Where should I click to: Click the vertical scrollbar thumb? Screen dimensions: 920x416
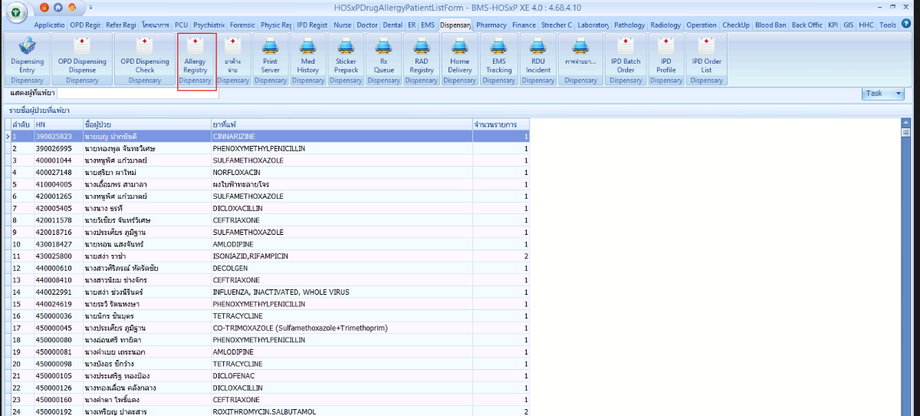pos(905,133)
